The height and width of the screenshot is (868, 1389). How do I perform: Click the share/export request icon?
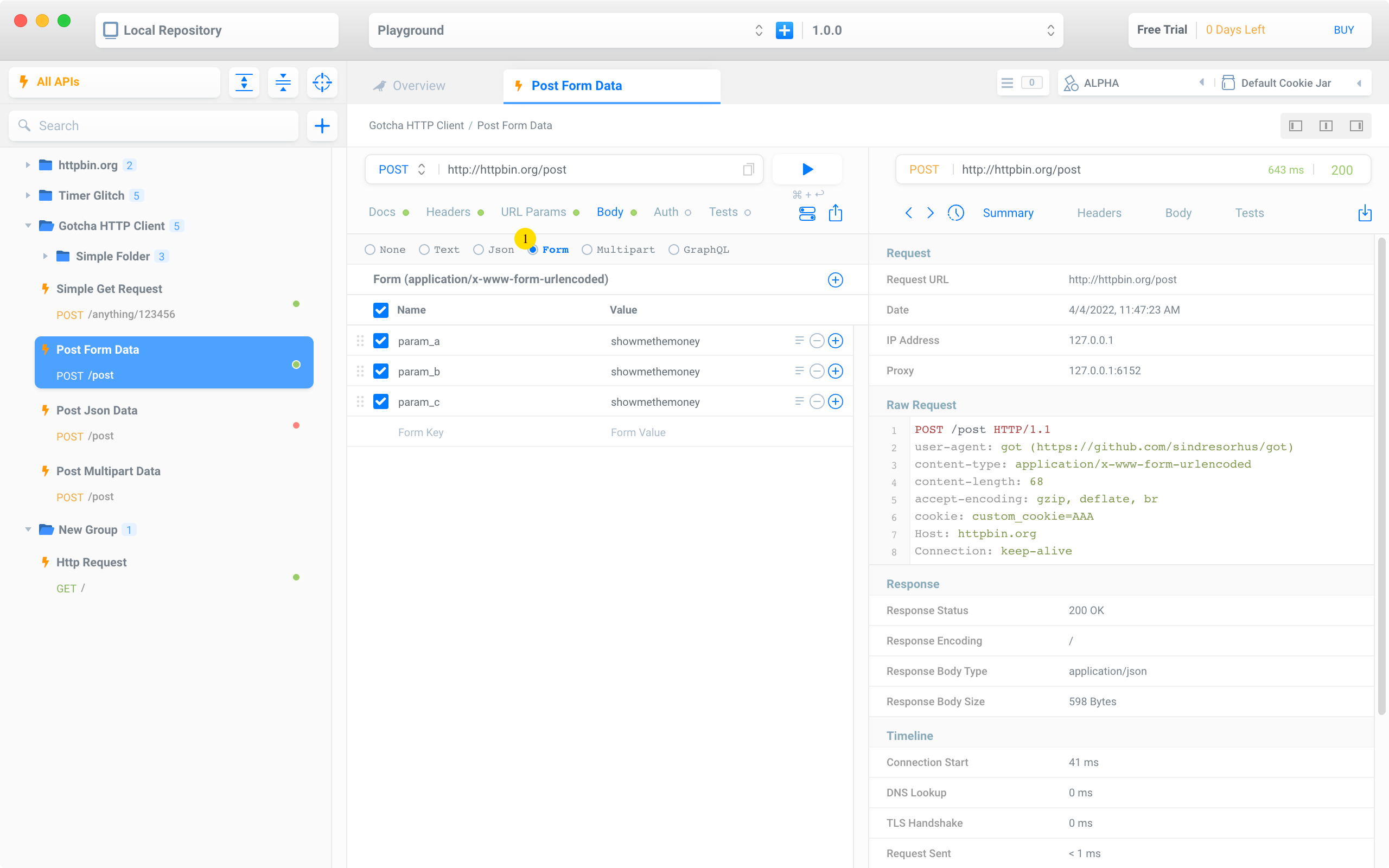point(835,214)
